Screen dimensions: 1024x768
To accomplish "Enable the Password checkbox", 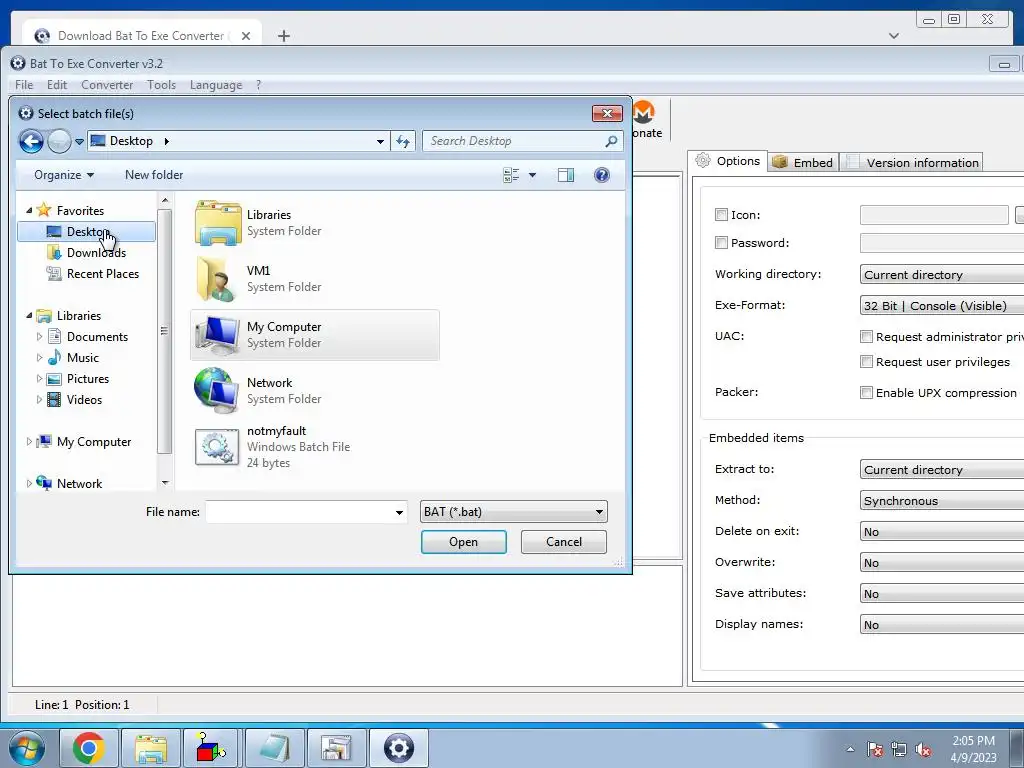I will click(x=721, y=243).
